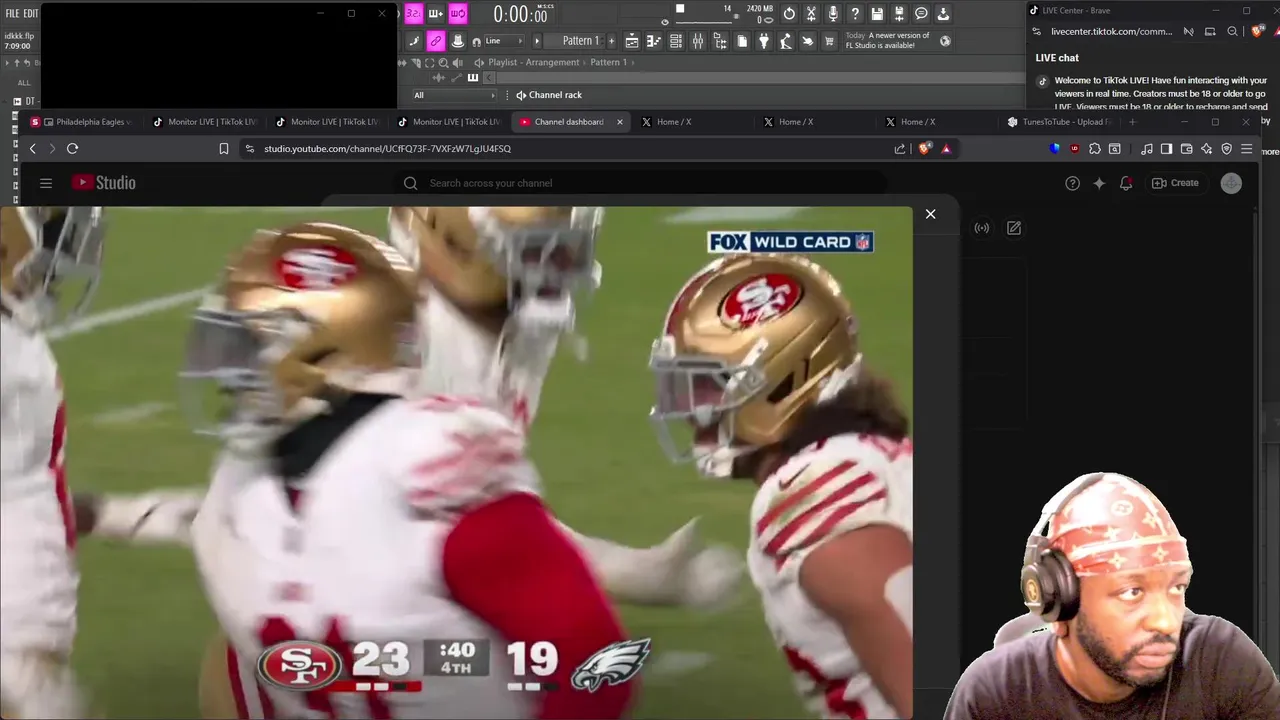Viewport: 1280px width, 720px height.
Task: Toggle loop recording icon in FL Studio
Action: click(x=458, y=14)
